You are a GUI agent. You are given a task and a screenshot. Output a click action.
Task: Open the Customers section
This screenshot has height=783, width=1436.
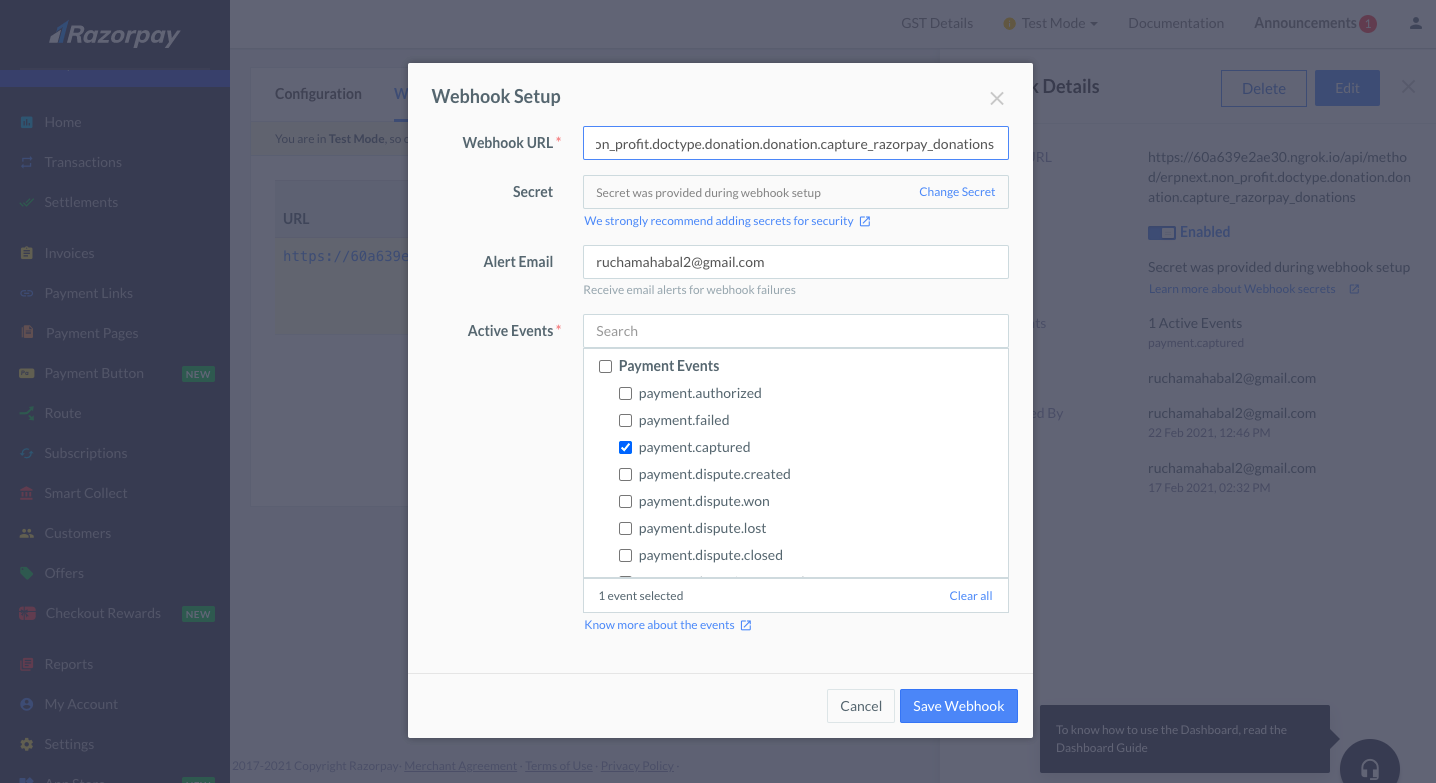[x=79, y=532]
